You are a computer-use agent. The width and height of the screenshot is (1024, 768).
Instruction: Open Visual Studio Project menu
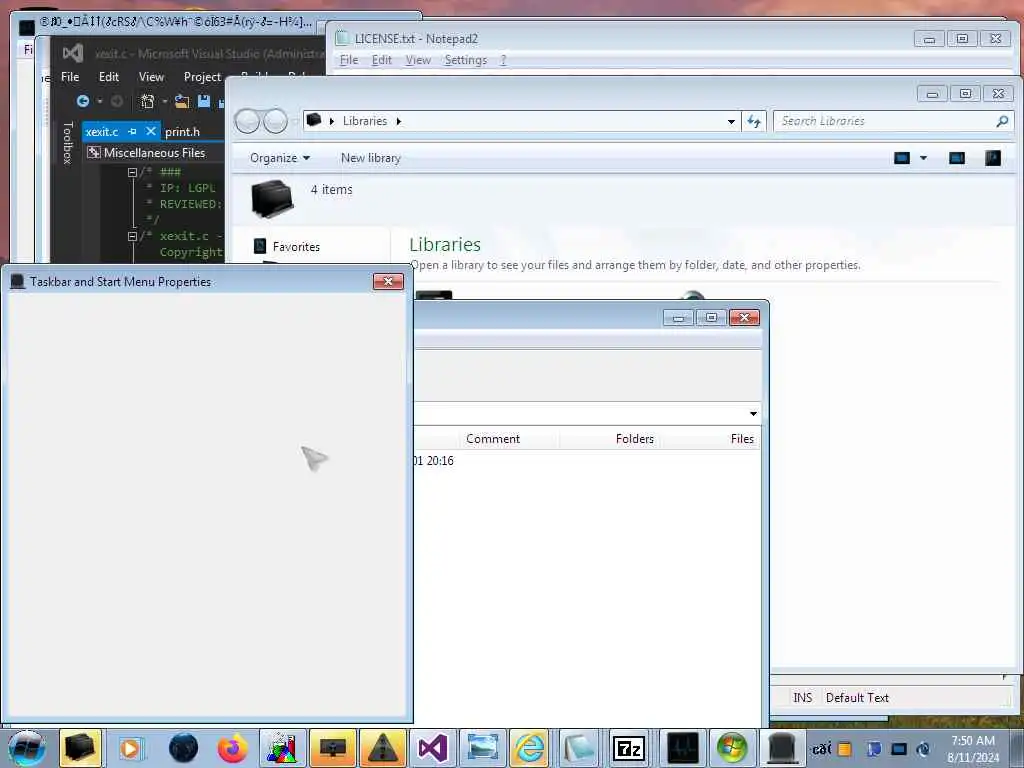tap(202, 77)
